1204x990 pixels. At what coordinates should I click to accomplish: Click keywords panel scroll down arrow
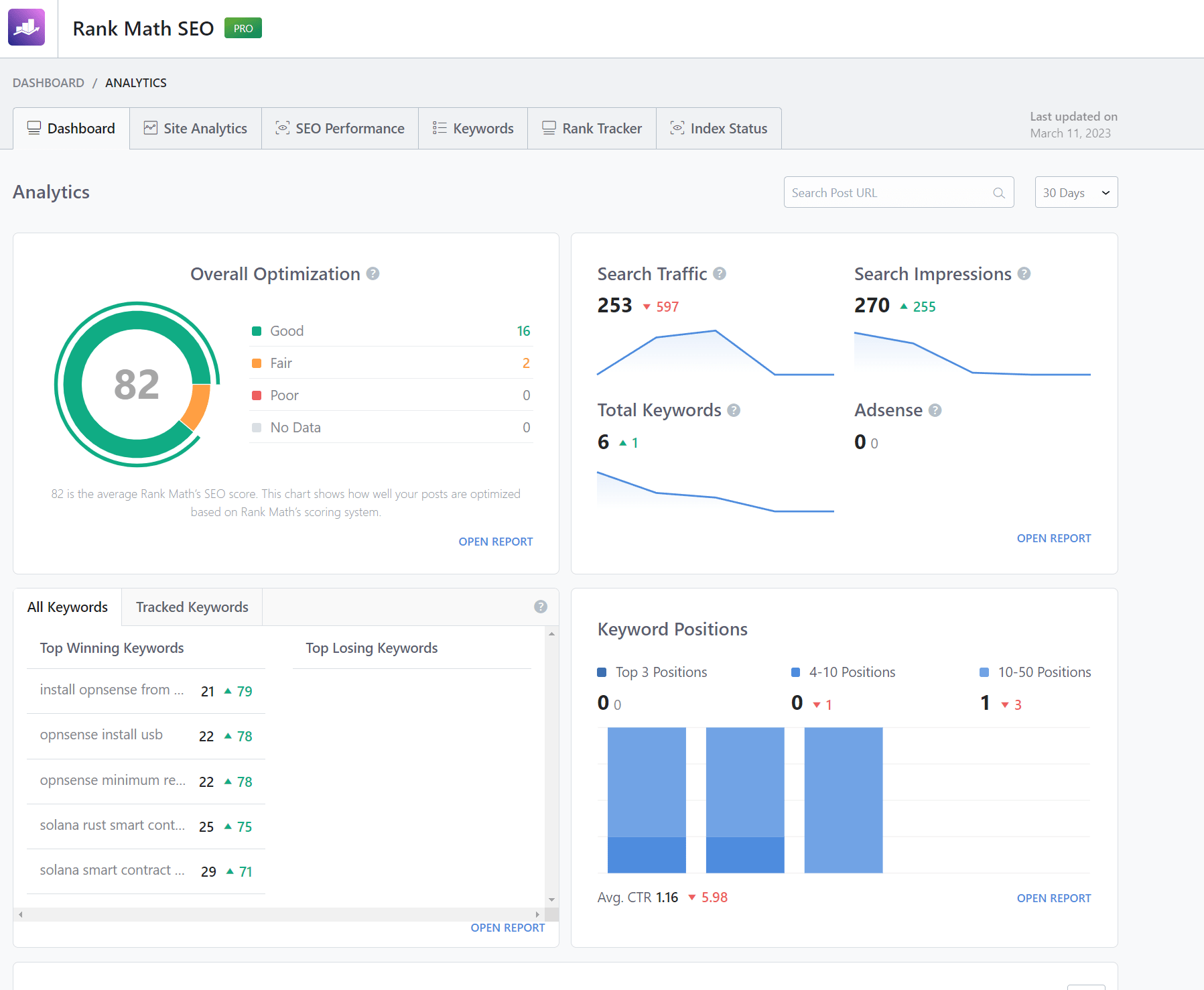coord(551,900)
